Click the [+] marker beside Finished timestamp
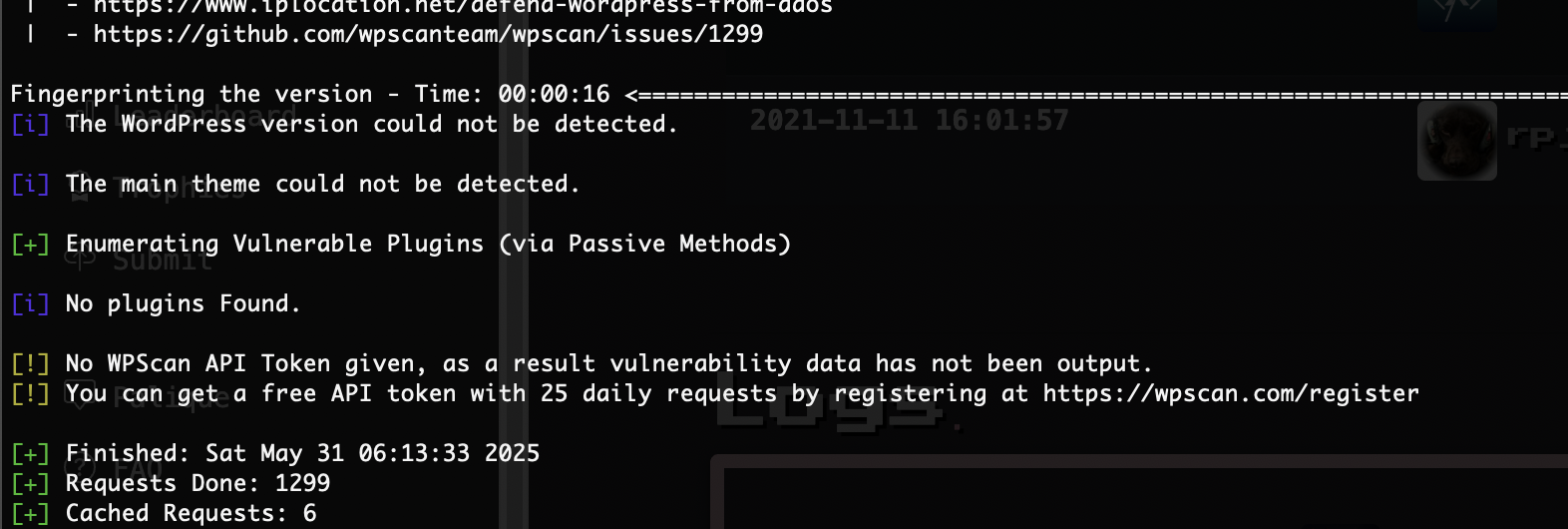 tap(30, 454)
